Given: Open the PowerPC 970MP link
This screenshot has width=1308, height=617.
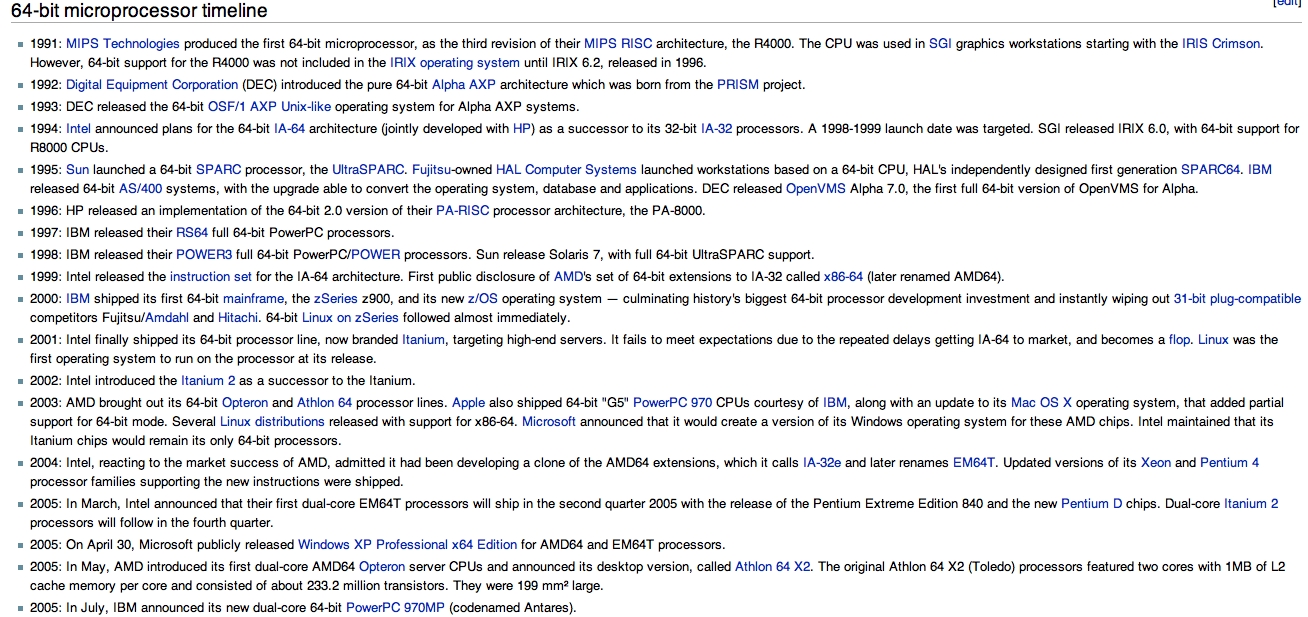Looking at the screenshot, I should coord(395,608).
